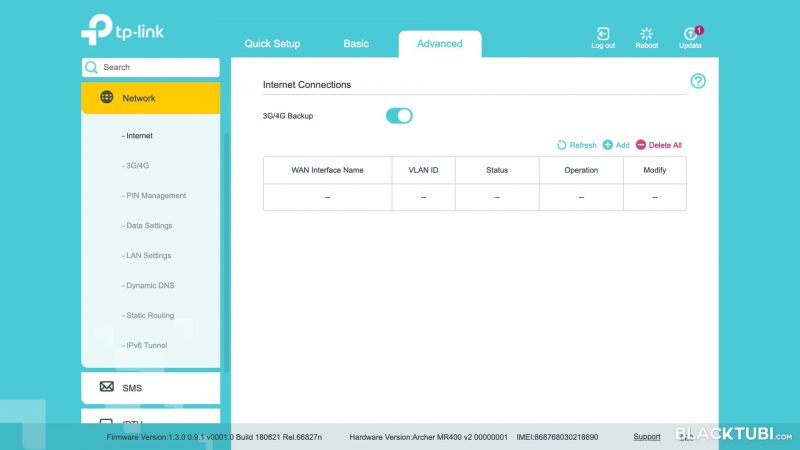
Task: Open the Internet submenu item
Action: (137, 136)
